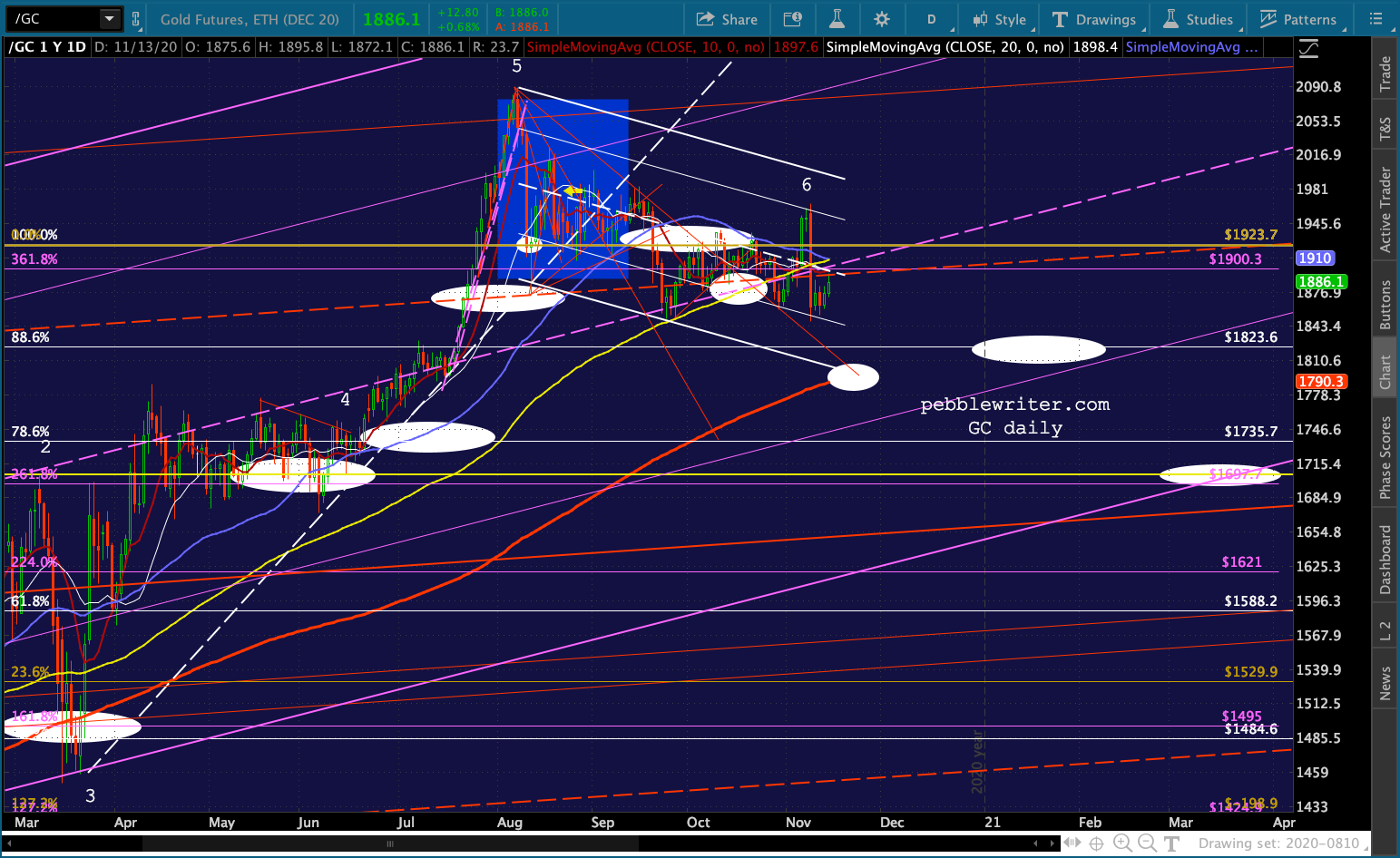Zoom out using the magnifier minus icon
1400x858 pixels.
click(x=1148, y=843)
